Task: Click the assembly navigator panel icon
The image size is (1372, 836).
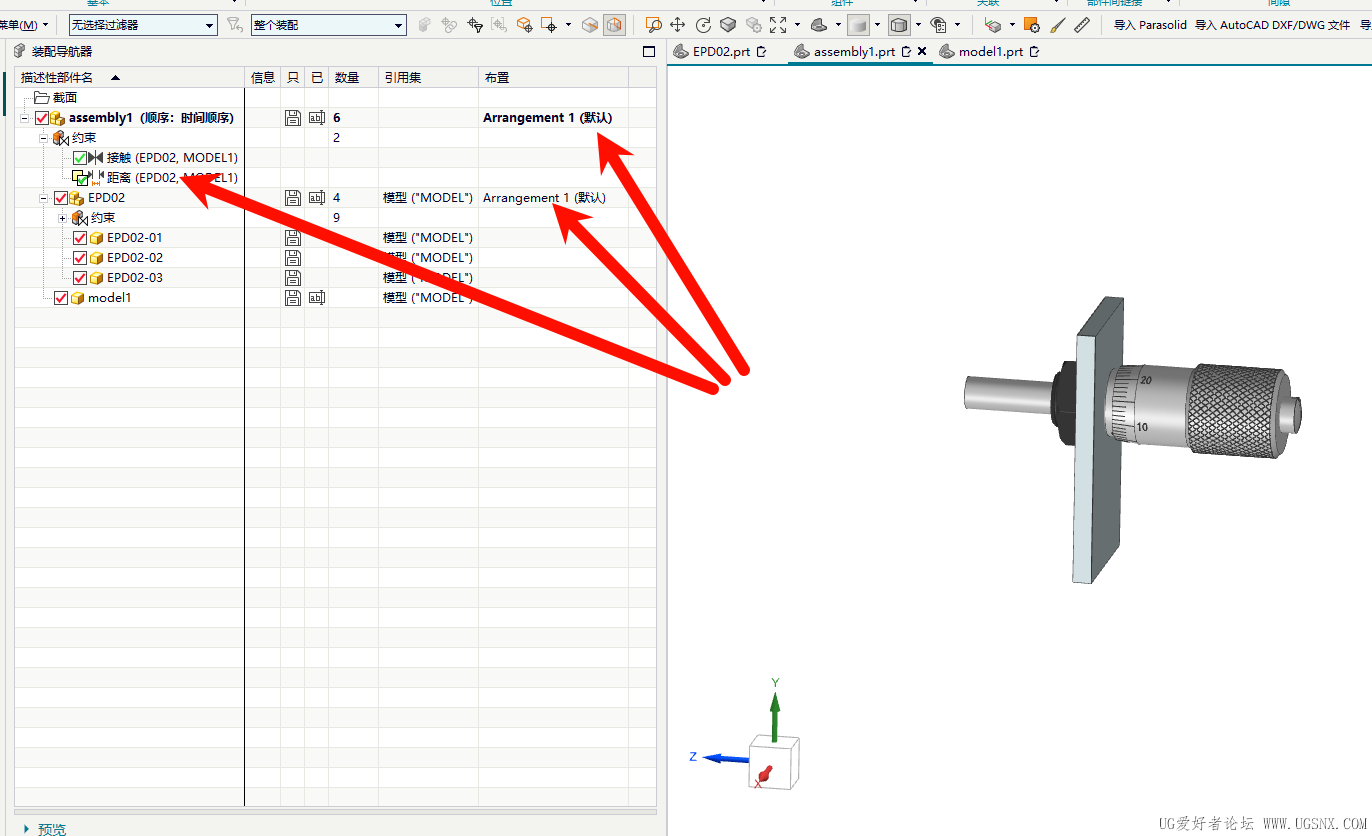Action: 20,51
